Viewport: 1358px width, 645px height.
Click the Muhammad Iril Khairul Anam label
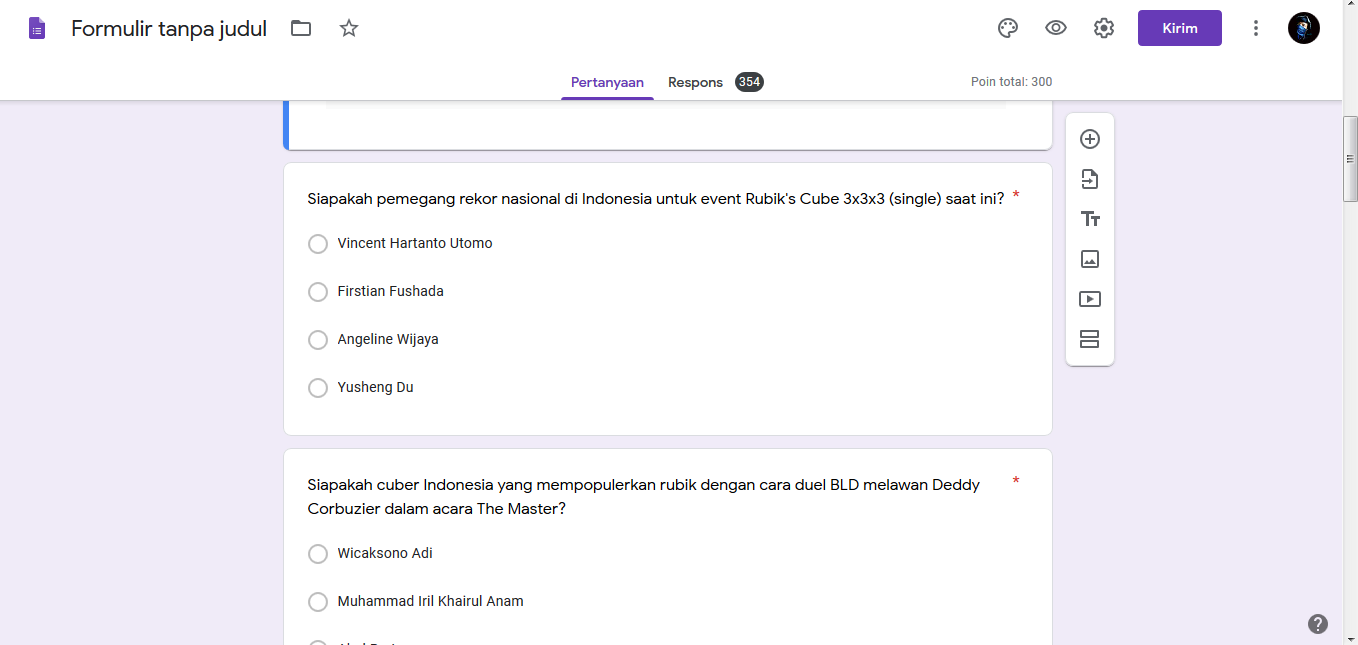(x=431, y=601)
